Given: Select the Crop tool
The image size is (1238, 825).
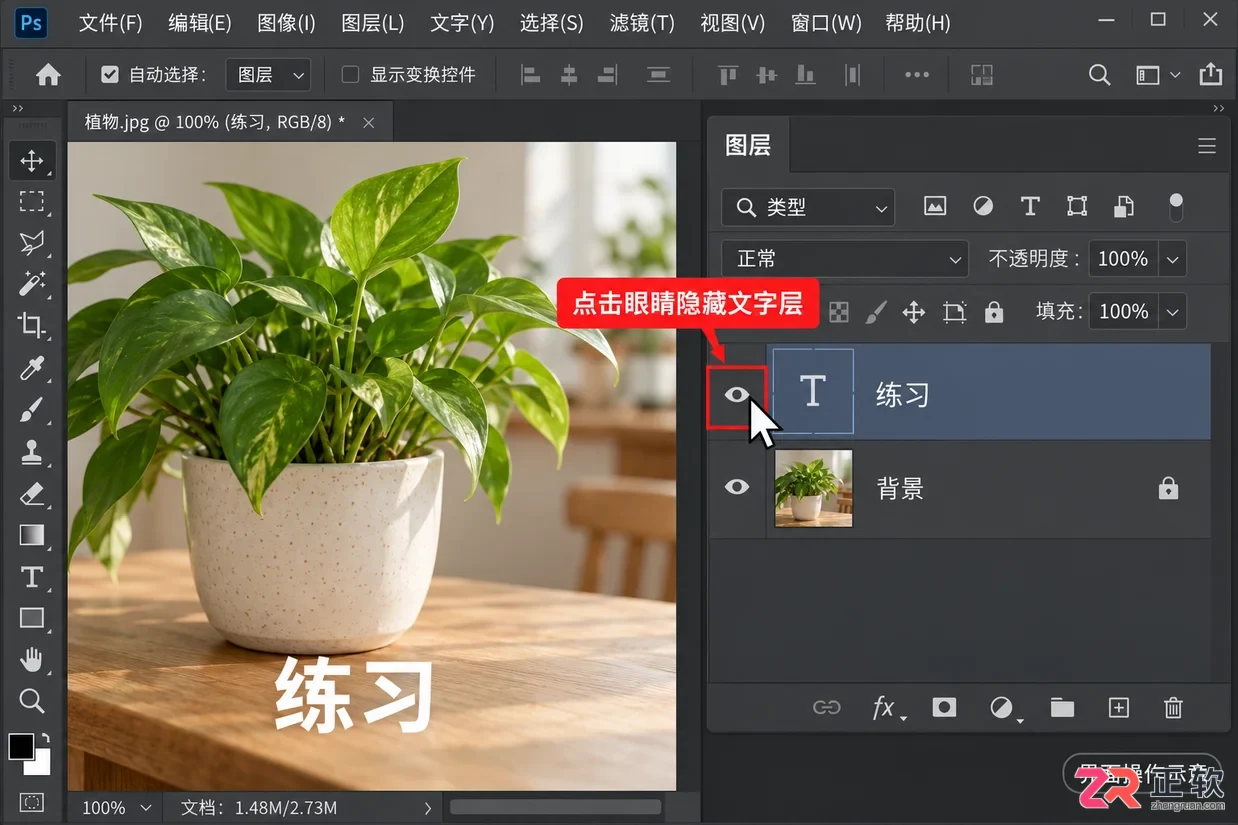Looking at the screenshot, I should pyautogui.click(x=32, y=325).
